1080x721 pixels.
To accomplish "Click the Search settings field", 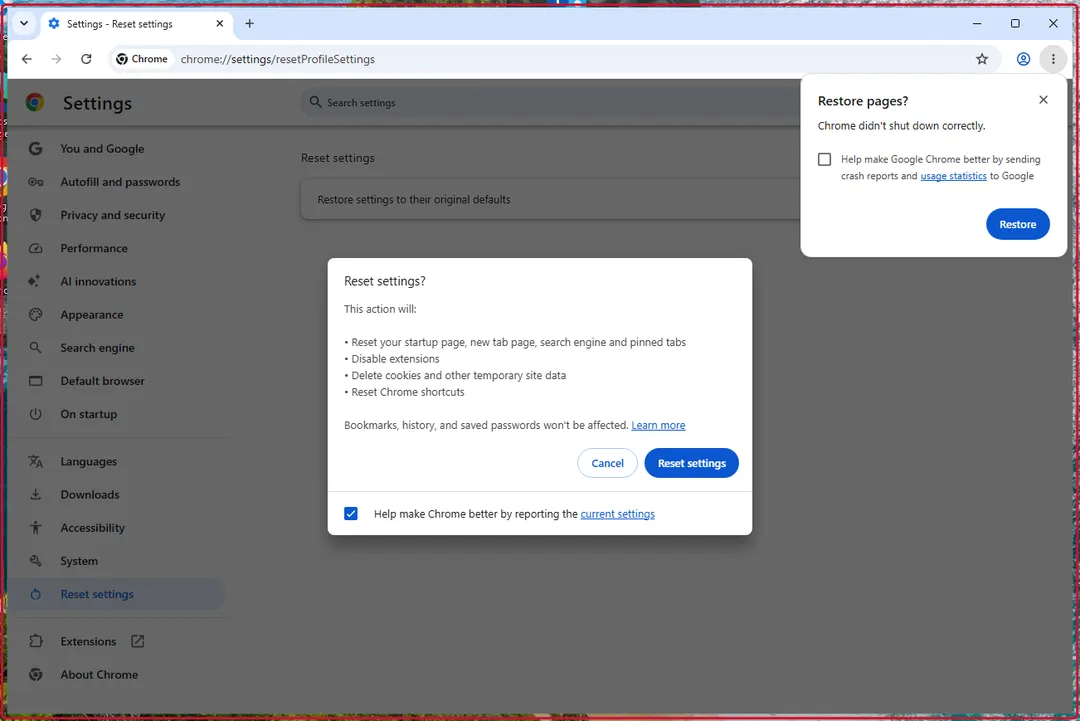I will [550, 103].
